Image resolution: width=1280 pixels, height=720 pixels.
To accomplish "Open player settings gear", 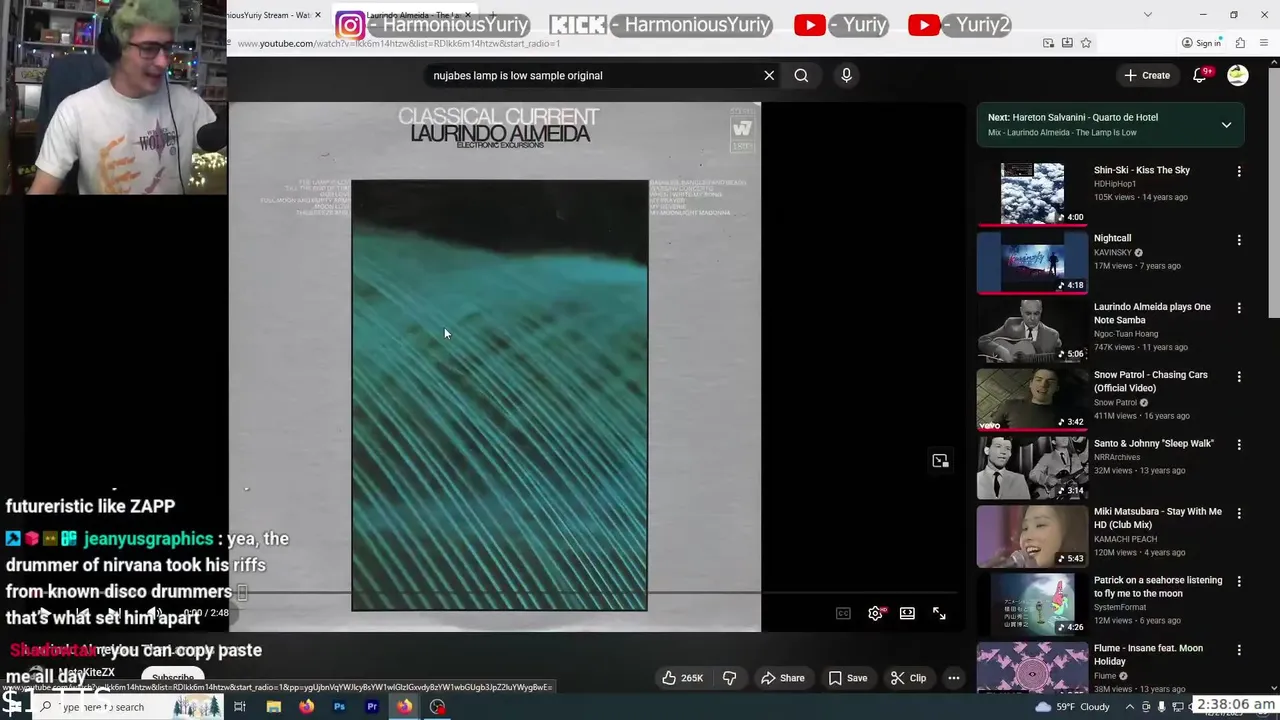I will pos(875,613).
